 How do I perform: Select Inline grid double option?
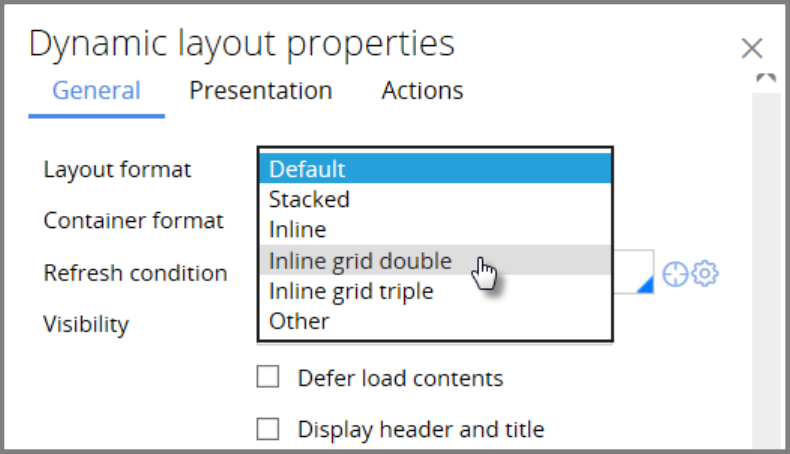point(435,260)
